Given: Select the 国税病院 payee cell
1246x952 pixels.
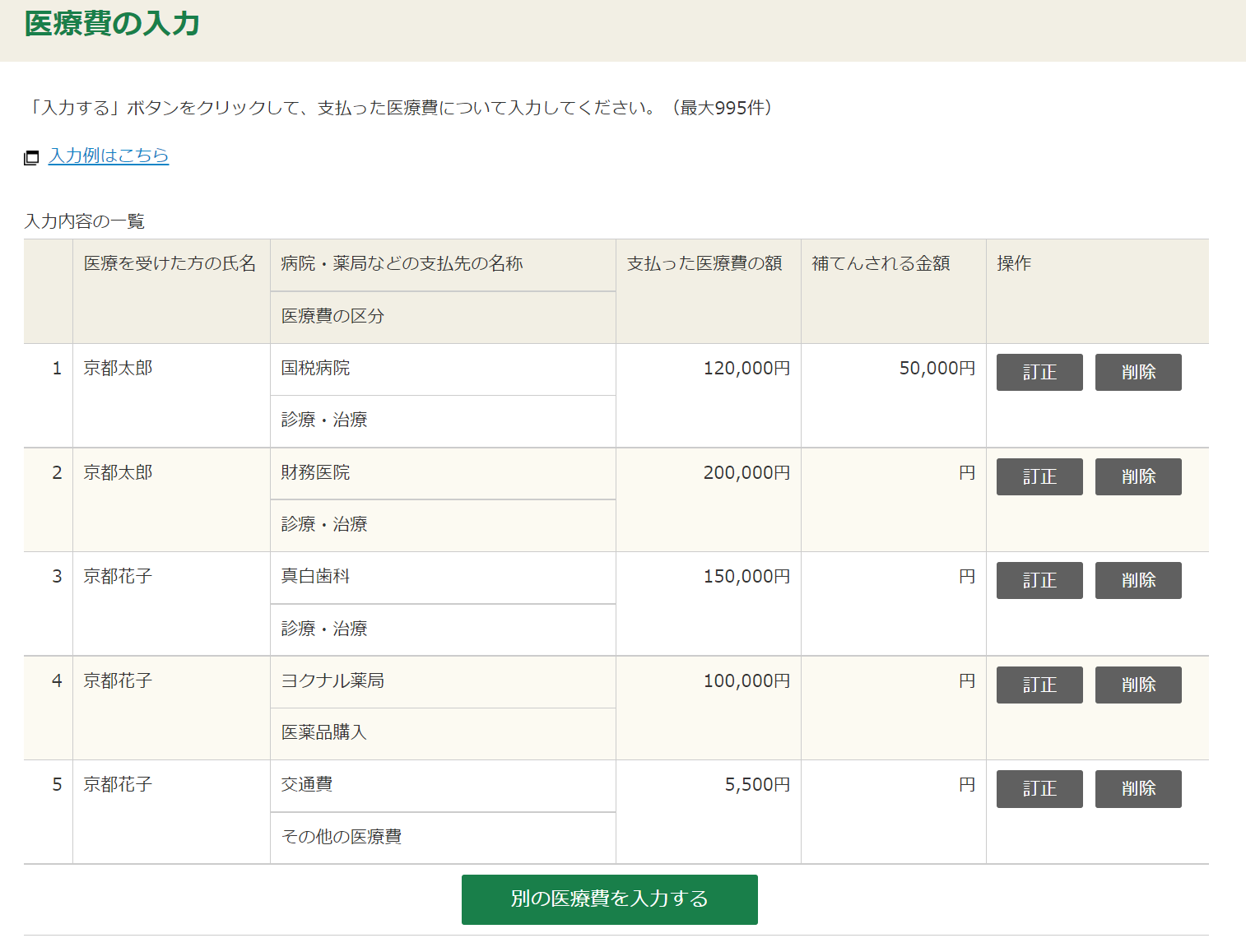Looking at the screenshot, I should click(x=316, y=369).
